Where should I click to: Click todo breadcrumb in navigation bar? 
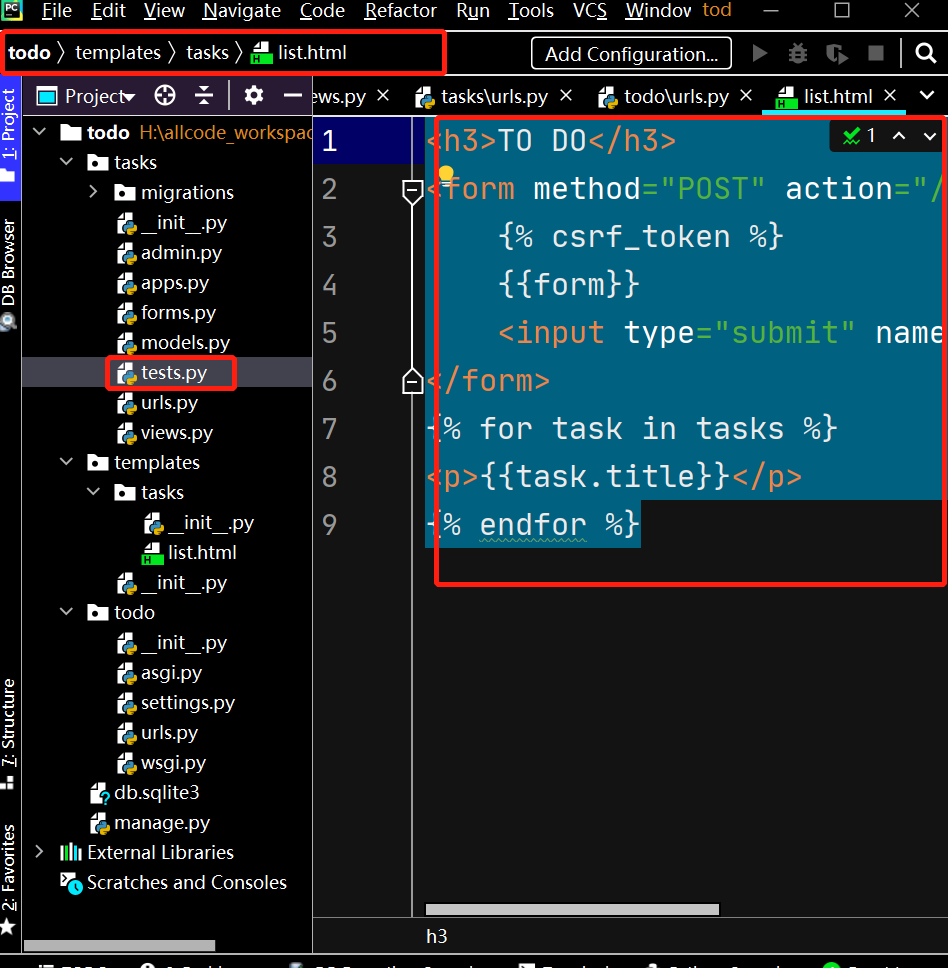coord(29,52)
